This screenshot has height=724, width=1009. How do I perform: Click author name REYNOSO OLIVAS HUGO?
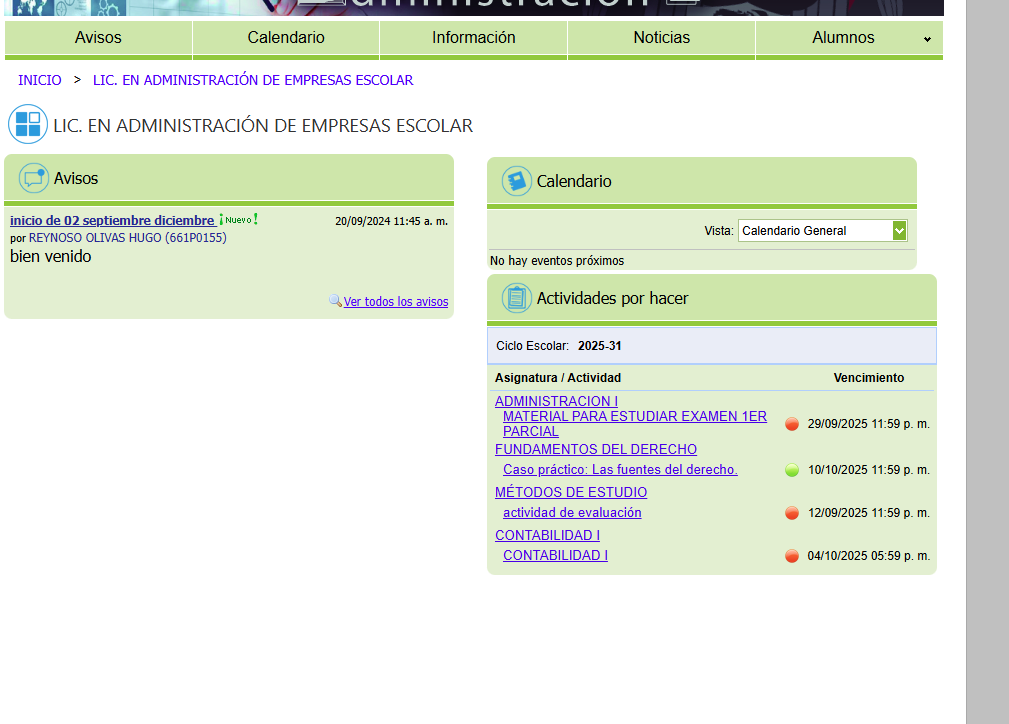(127, 237)
